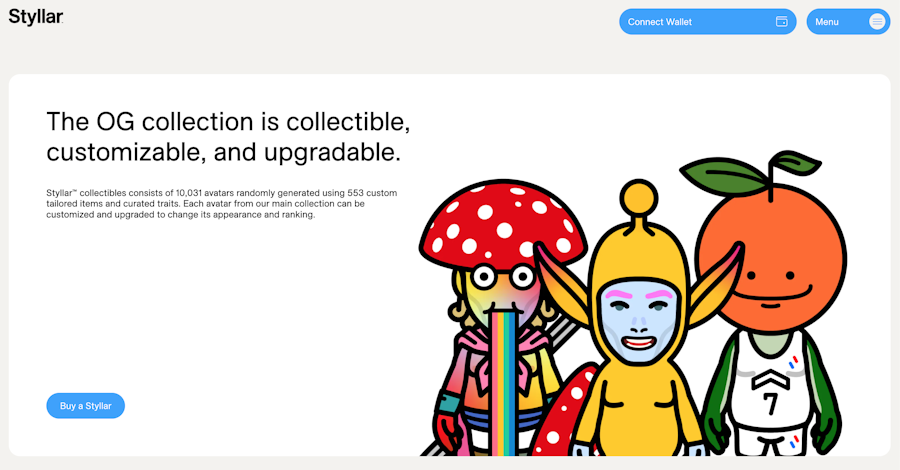Click the Buy a Styllar button
Image resolution: width=900 pixels, height=470 pixels.
click(x=86, y=406)
